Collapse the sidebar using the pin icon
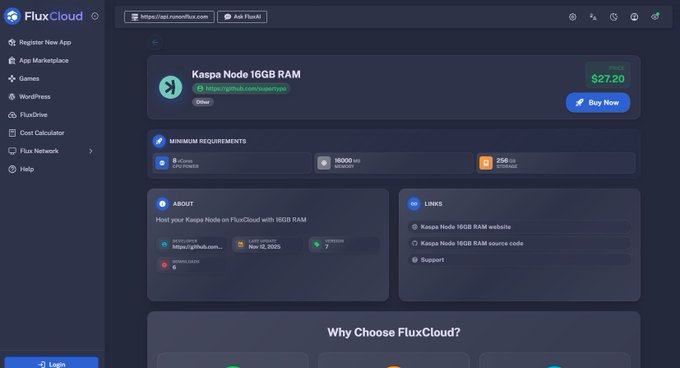 95,16
